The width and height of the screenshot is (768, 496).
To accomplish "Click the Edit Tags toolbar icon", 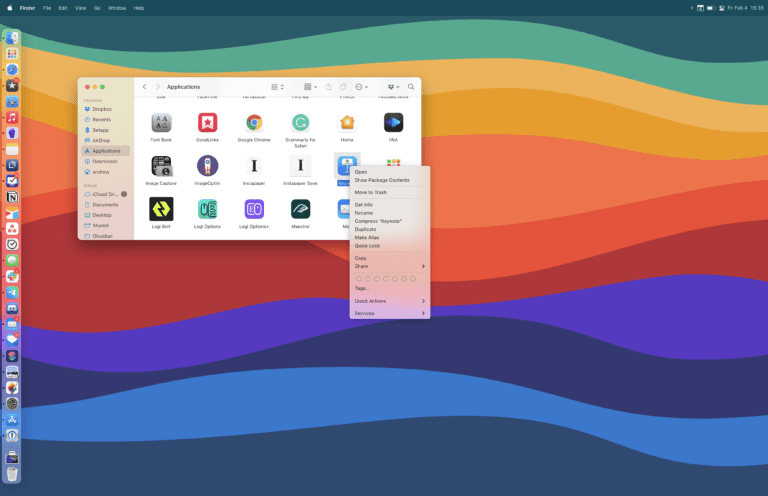I will pyautogui.click(x=343, y=87).
